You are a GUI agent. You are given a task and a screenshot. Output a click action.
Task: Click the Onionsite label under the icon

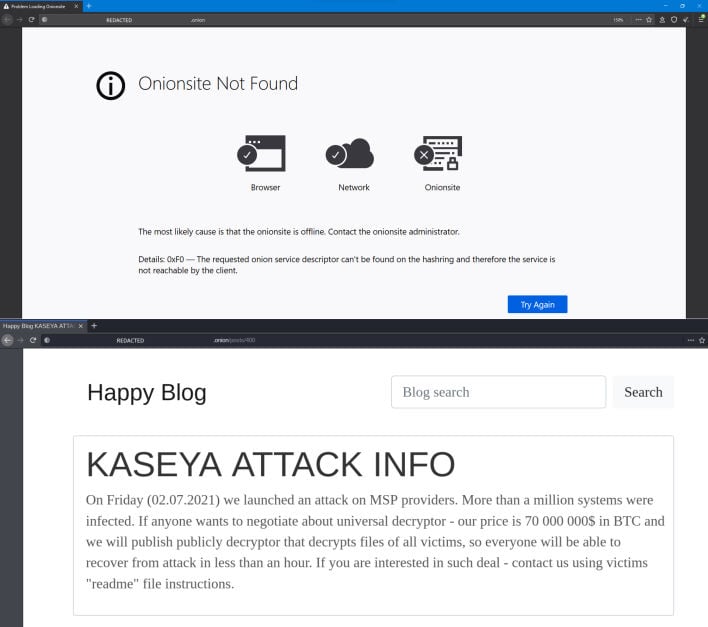442,187
